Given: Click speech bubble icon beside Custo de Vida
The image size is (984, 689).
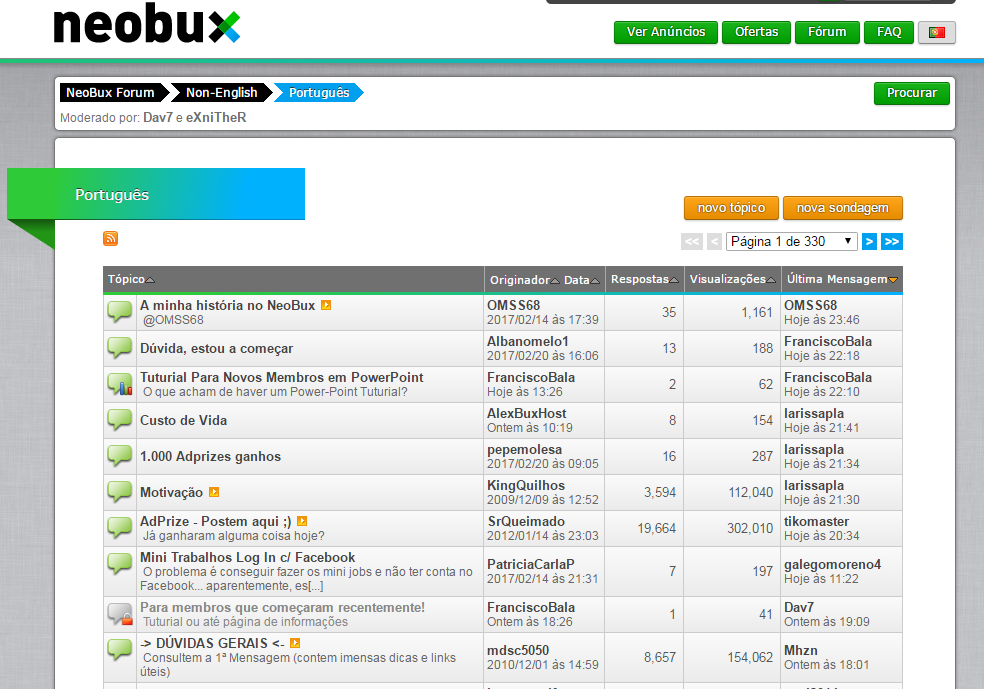Looking at the screenshot, I should point(119,420).
